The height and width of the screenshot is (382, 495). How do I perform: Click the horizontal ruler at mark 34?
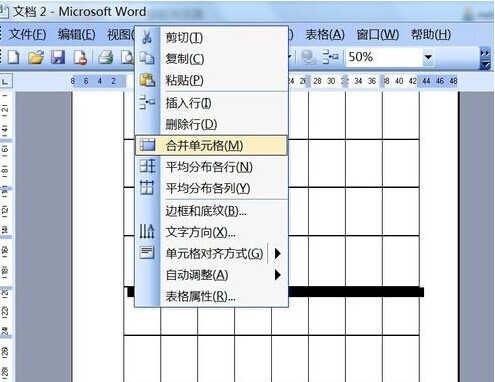click(358, 81)
